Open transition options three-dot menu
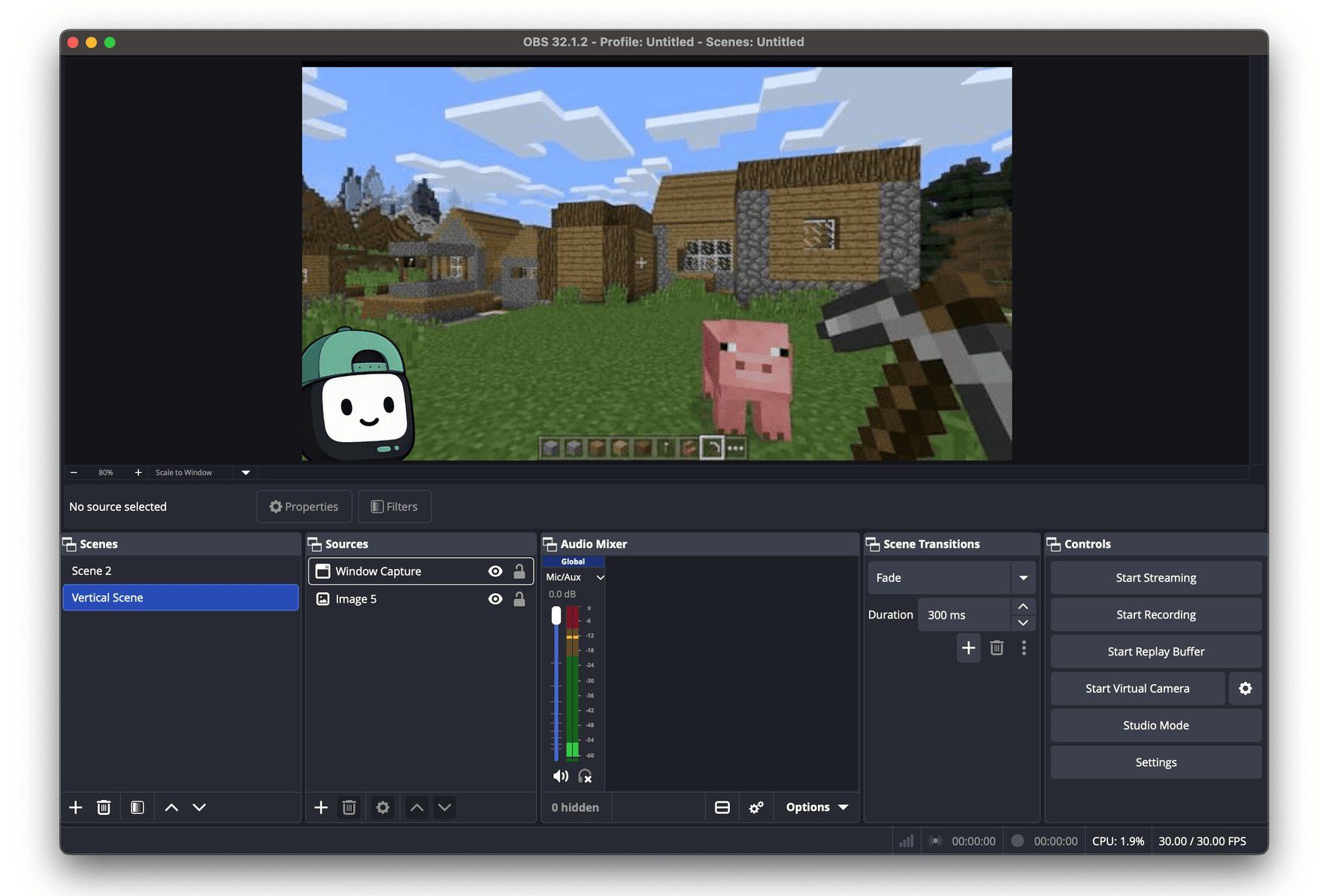Viewport: 1323px width, 896px height. (x=1024, y=648)
